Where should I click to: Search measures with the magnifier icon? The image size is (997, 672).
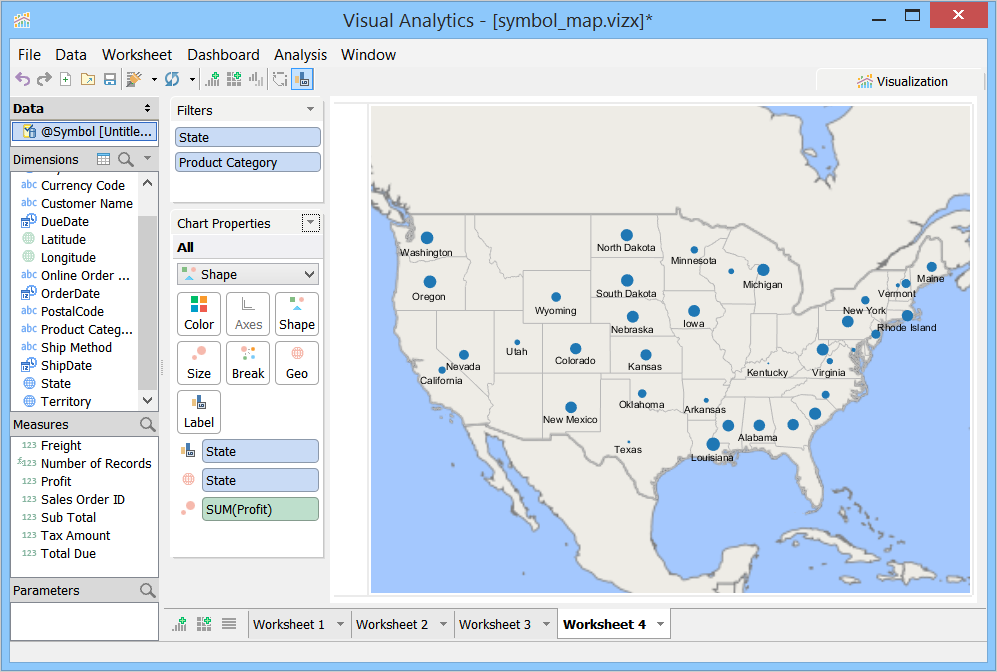tap(148, 424)
